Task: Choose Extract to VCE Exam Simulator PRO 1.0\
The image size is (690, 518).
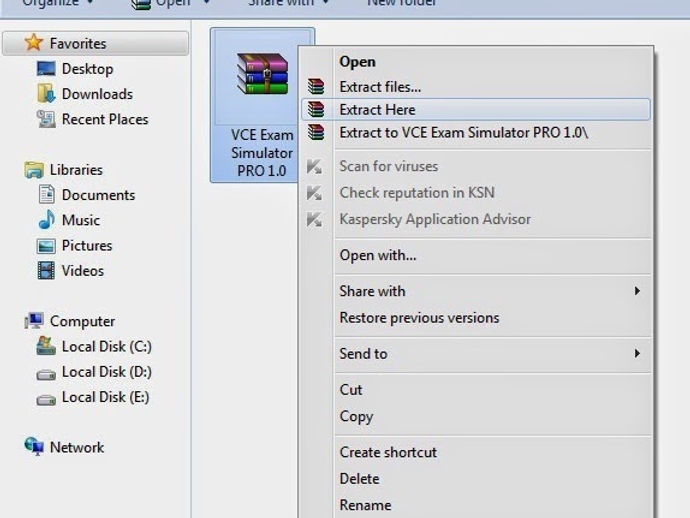Action: coord(476,132)
